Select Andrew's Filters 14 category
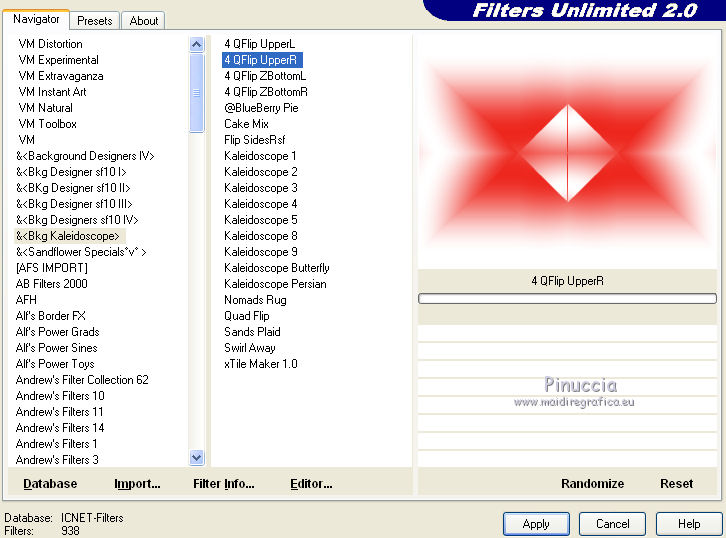Viewport: 726px width, 538px height. [x=60, y=428]
